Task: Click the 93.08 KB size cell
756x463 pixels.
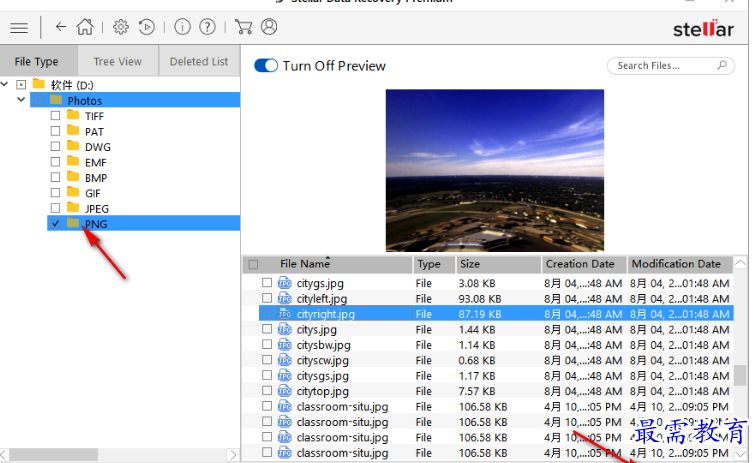Action: click(x=480, y=299)
